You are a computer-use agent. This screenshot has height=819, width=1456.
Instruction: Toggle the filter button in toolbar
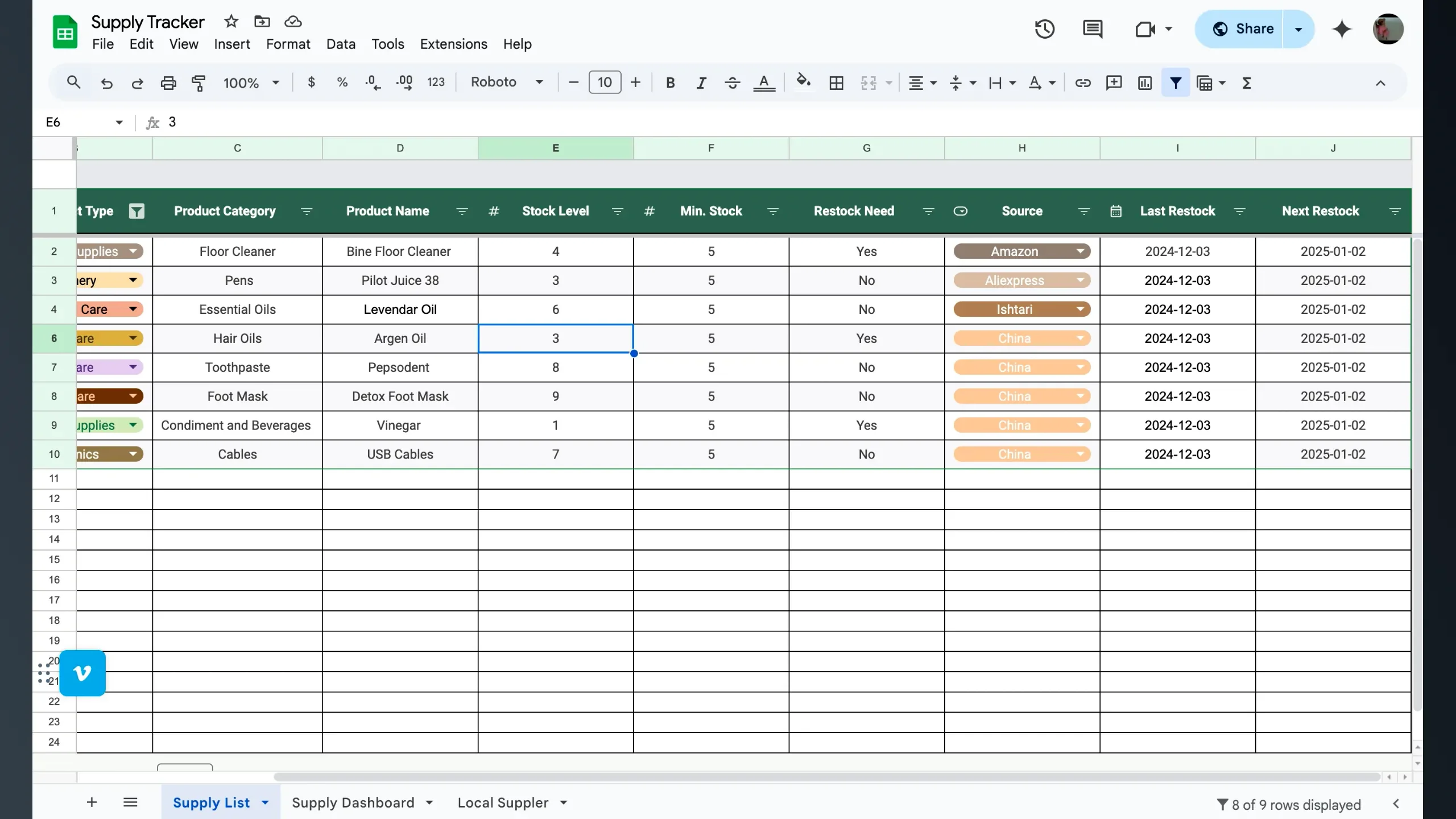pyautogui.click(x=1175, y=83)
